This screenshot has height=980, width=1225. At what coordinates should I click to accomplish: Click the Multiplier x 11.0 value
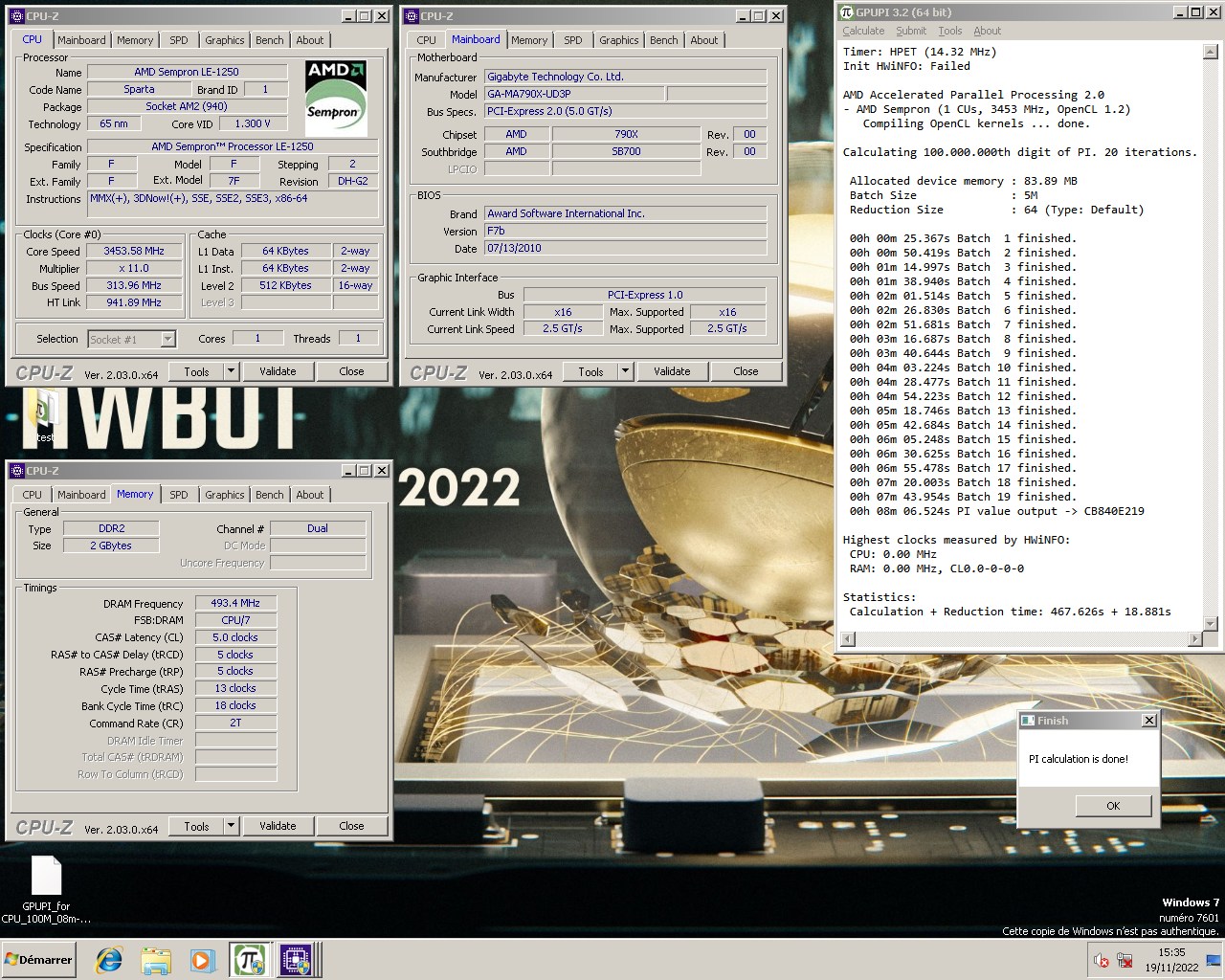(x=134, y=268)
